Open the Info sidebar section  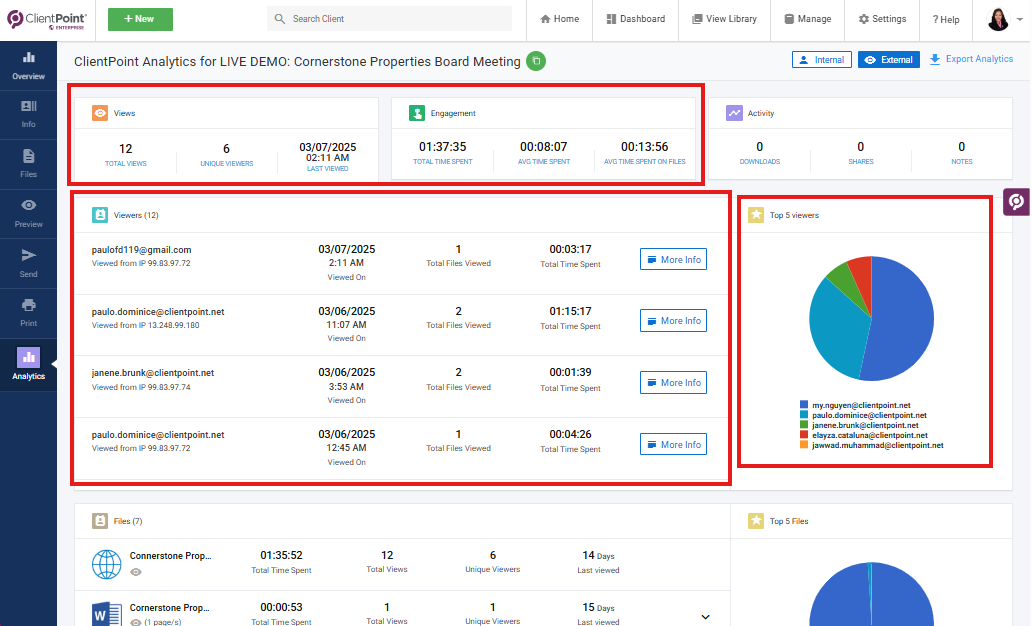[28, 114]
